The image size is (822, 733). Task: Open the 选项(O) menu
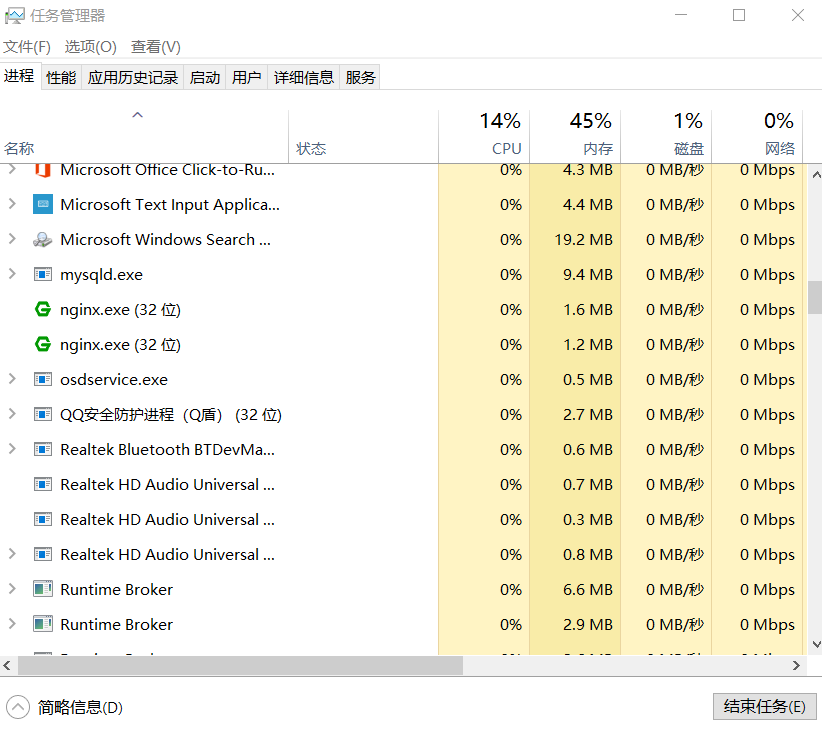click(x=90, y=47)
